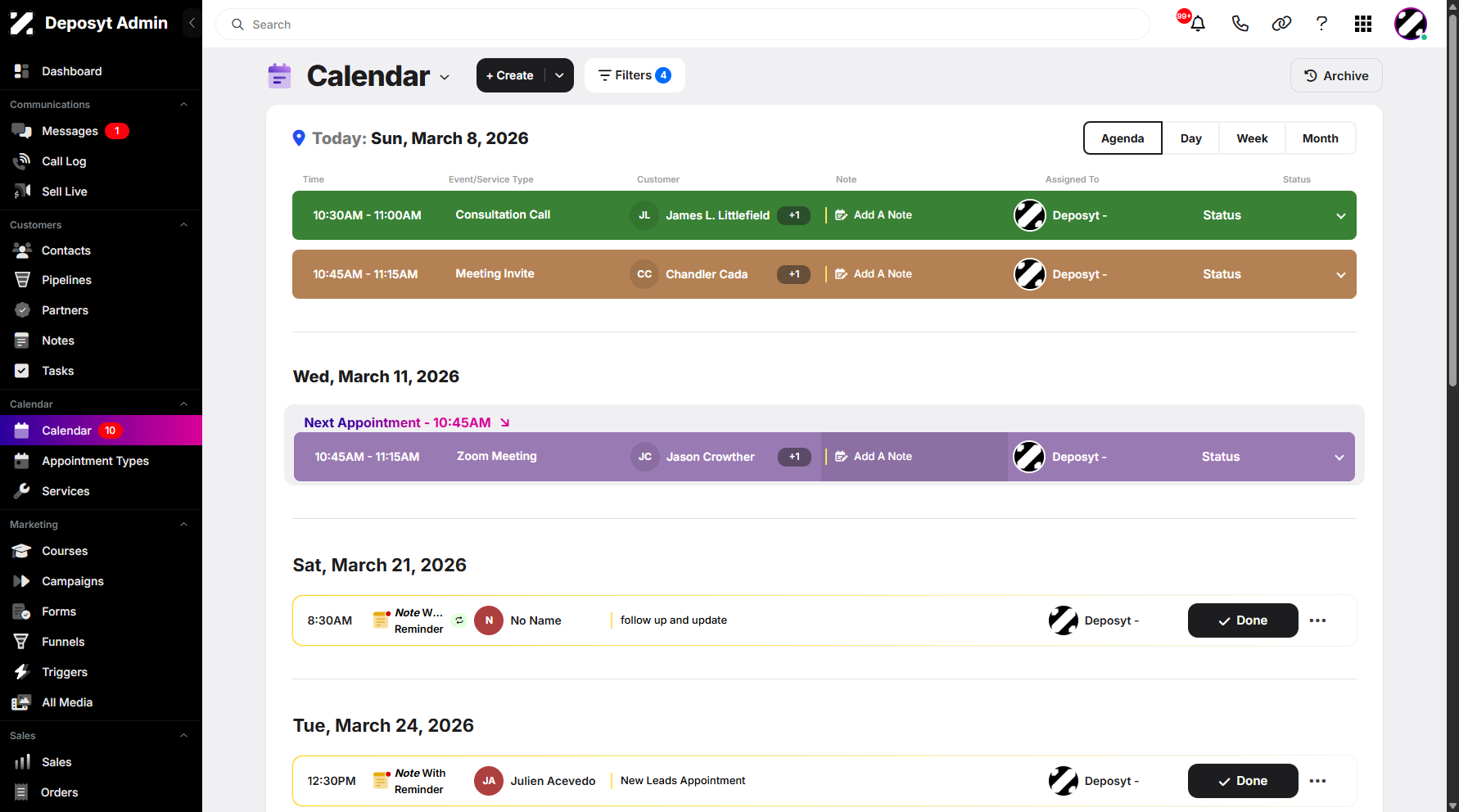
Task: Open the help question mark icon
Action: coord(1321,24)
